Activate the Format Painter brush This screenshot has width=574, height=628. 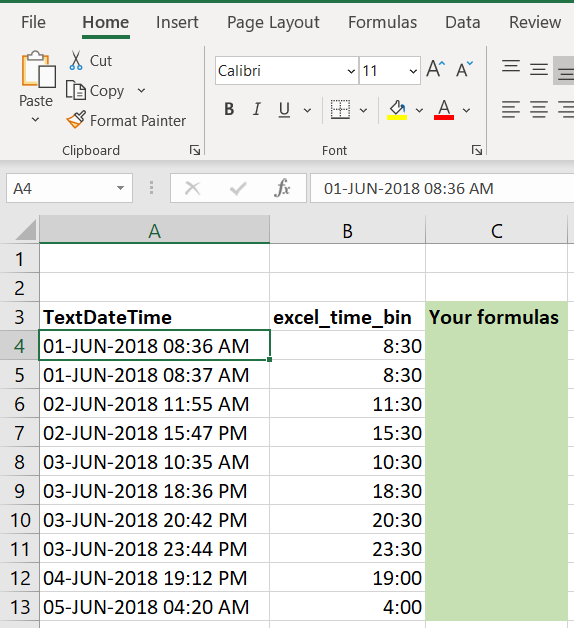(126, 121)
